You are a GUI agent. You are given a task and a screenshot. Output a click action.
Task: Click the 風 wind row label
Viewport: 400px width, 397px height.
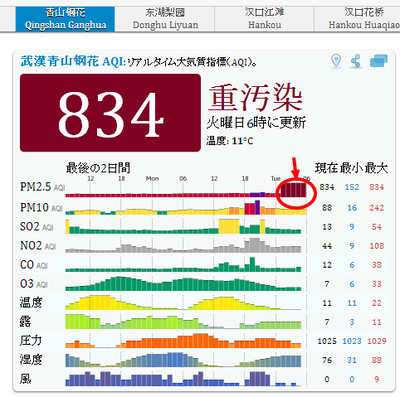coord(25,379)
